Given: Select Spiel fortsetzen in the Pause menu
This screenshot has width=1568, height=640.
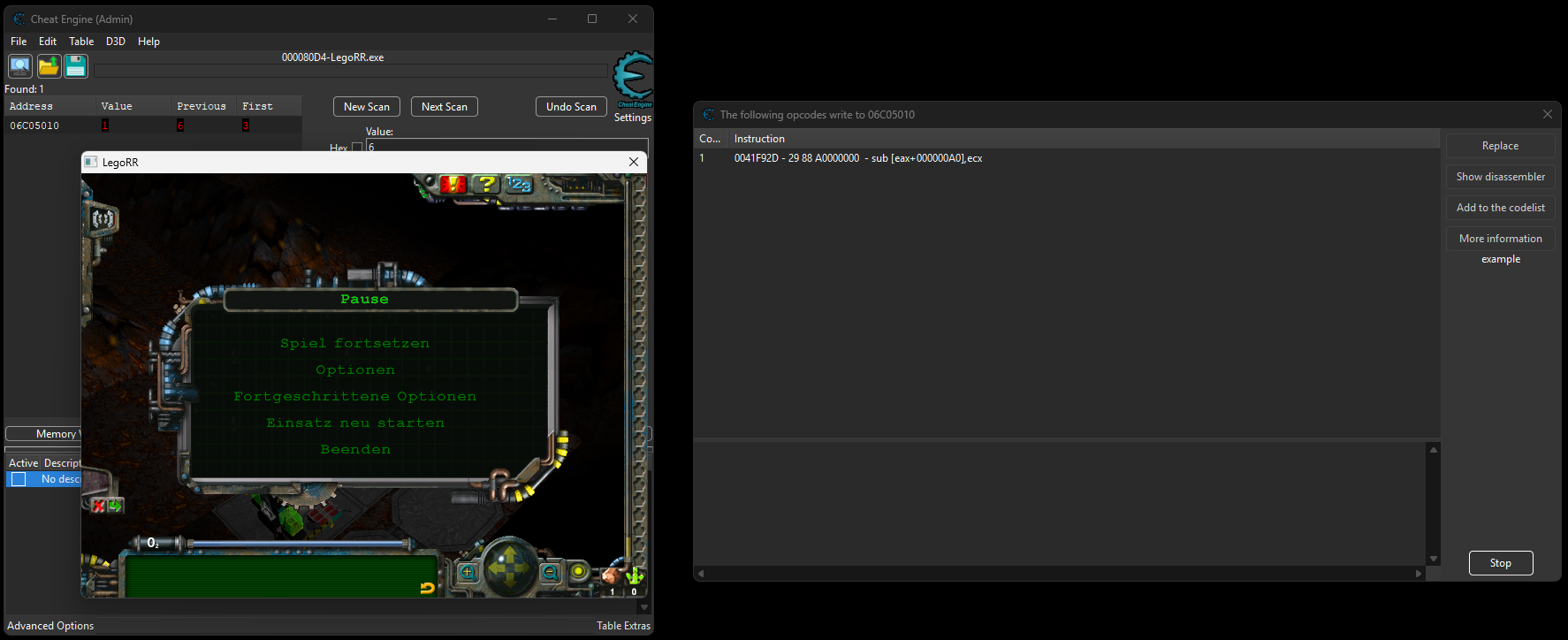Looking at the screenshot, I should click(x=354, y=344).
